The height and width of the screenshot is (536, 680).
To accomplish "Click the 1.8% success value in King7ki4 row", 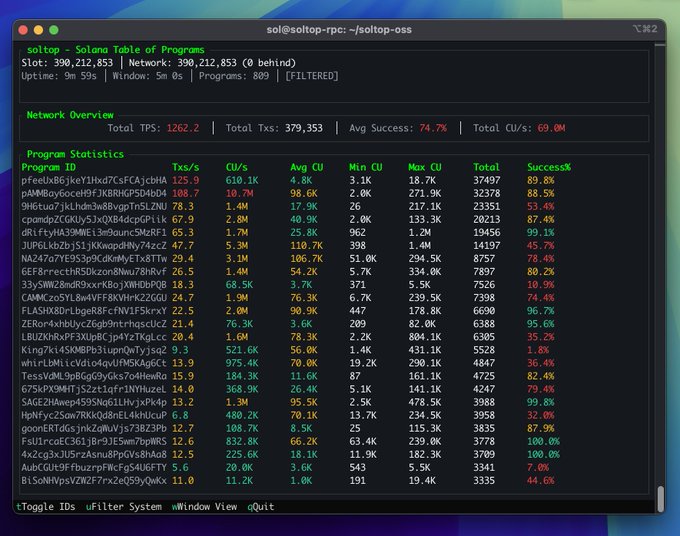I will pyautogui.click(x=538, y=350).
